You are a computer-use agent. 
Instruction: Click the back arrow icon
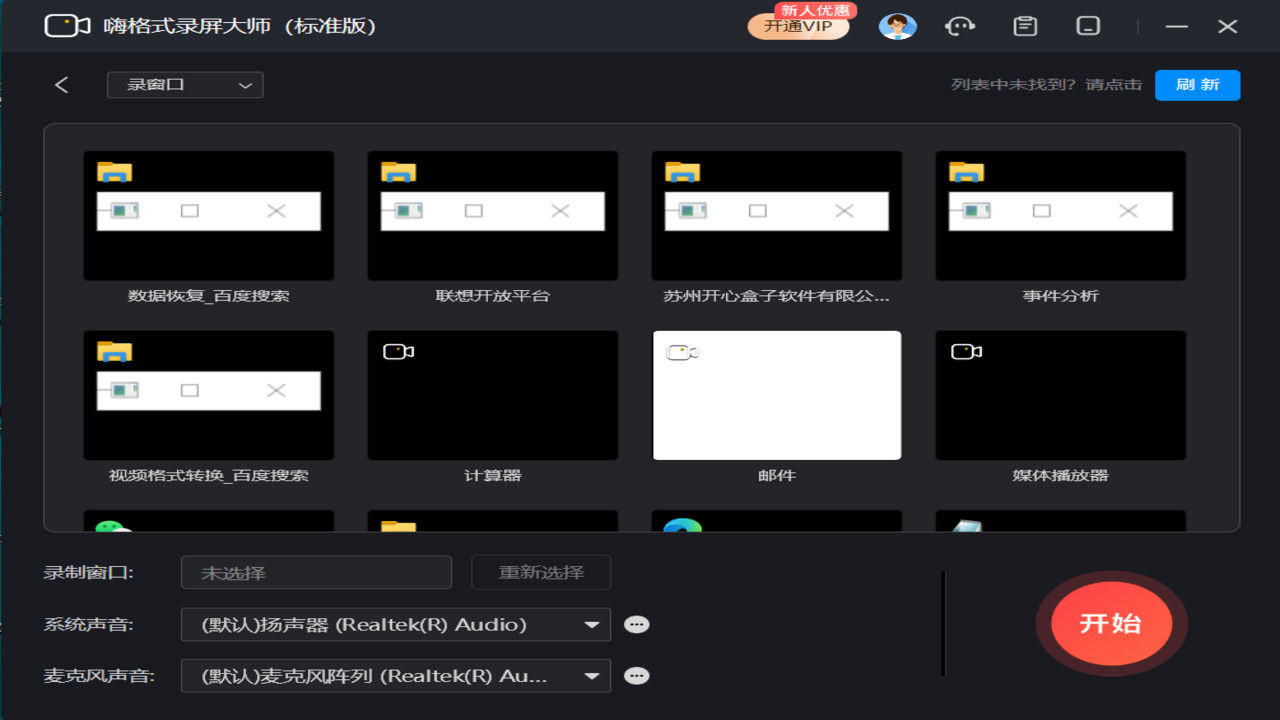(x=62, y=85)
